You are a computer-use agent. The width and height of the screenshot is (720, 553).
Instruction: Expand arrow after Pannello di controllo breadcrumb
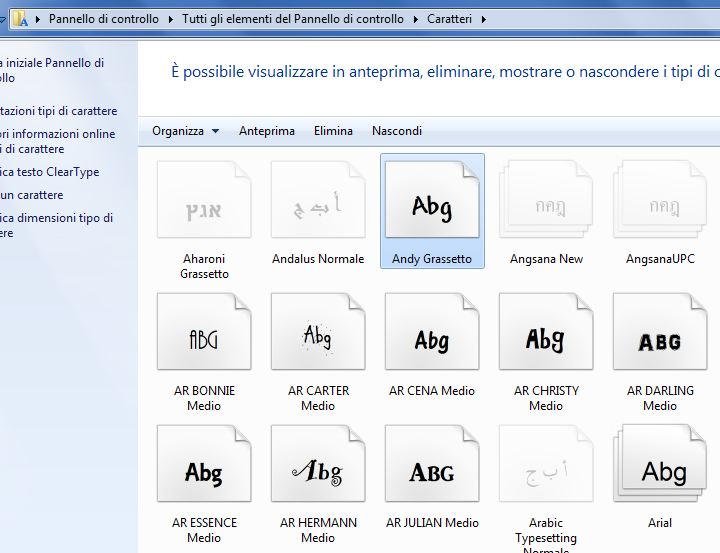170,19
